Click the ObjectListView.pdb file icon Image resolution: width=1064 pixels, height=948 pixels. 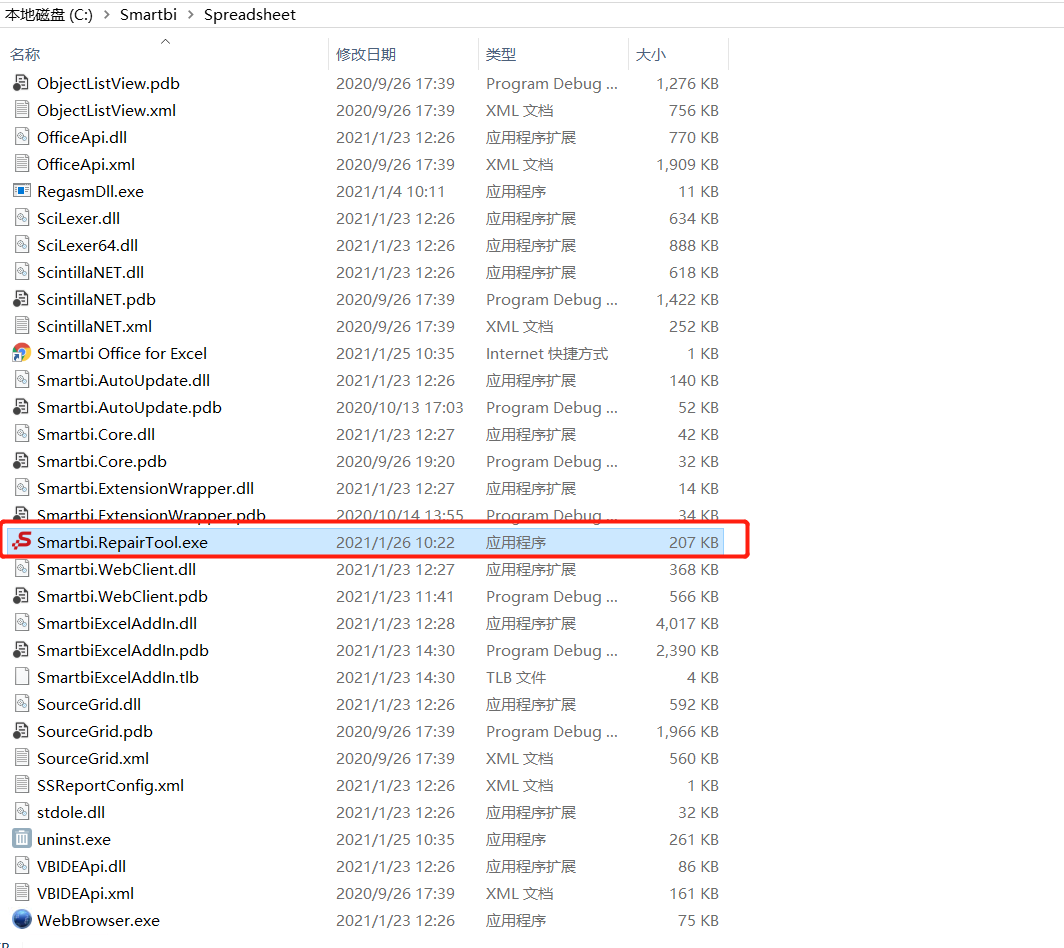click(x=22, y=83)
